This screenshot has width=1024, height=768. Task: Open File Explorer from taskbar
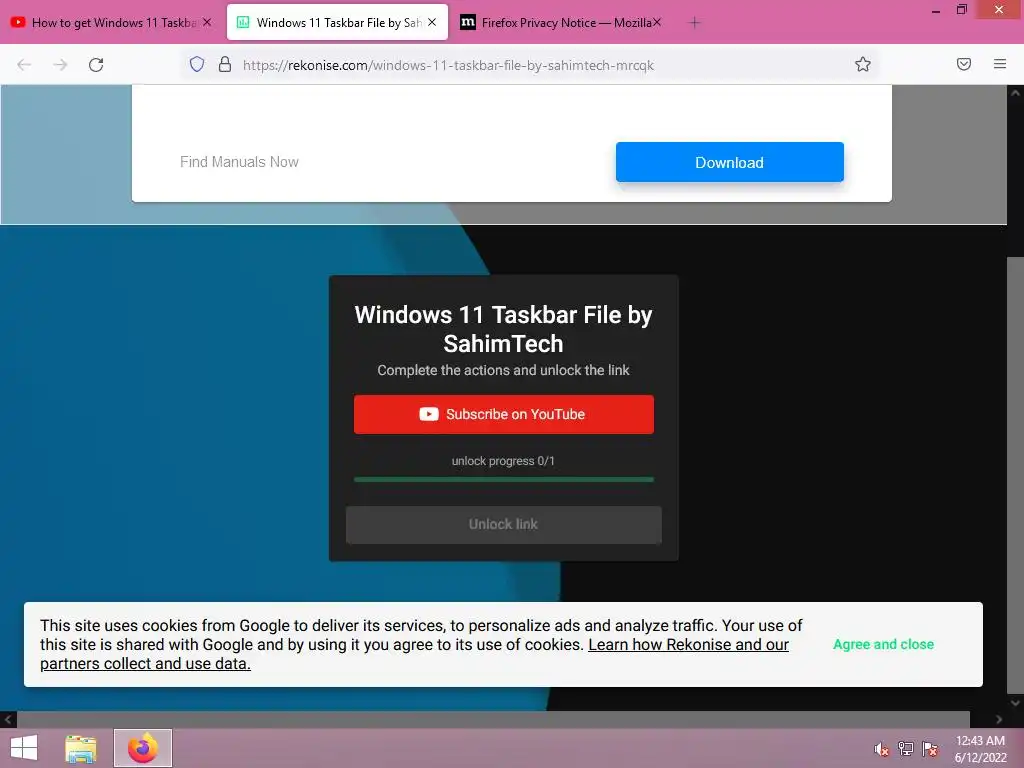(80, 748)
